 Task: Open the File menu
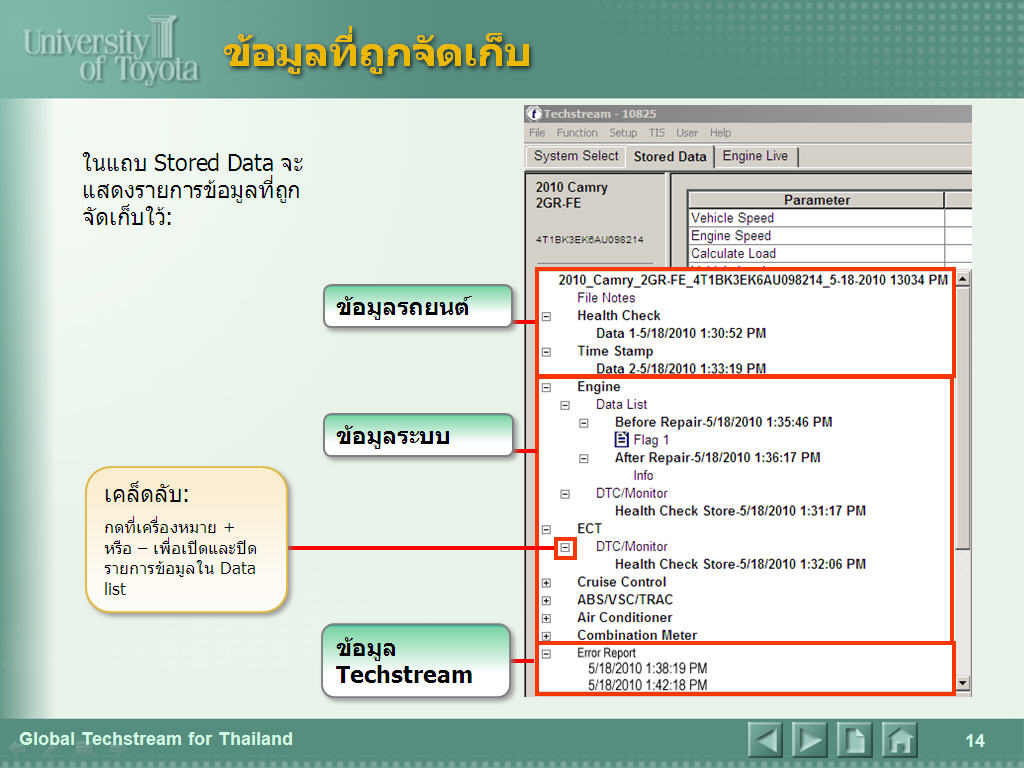537,133
